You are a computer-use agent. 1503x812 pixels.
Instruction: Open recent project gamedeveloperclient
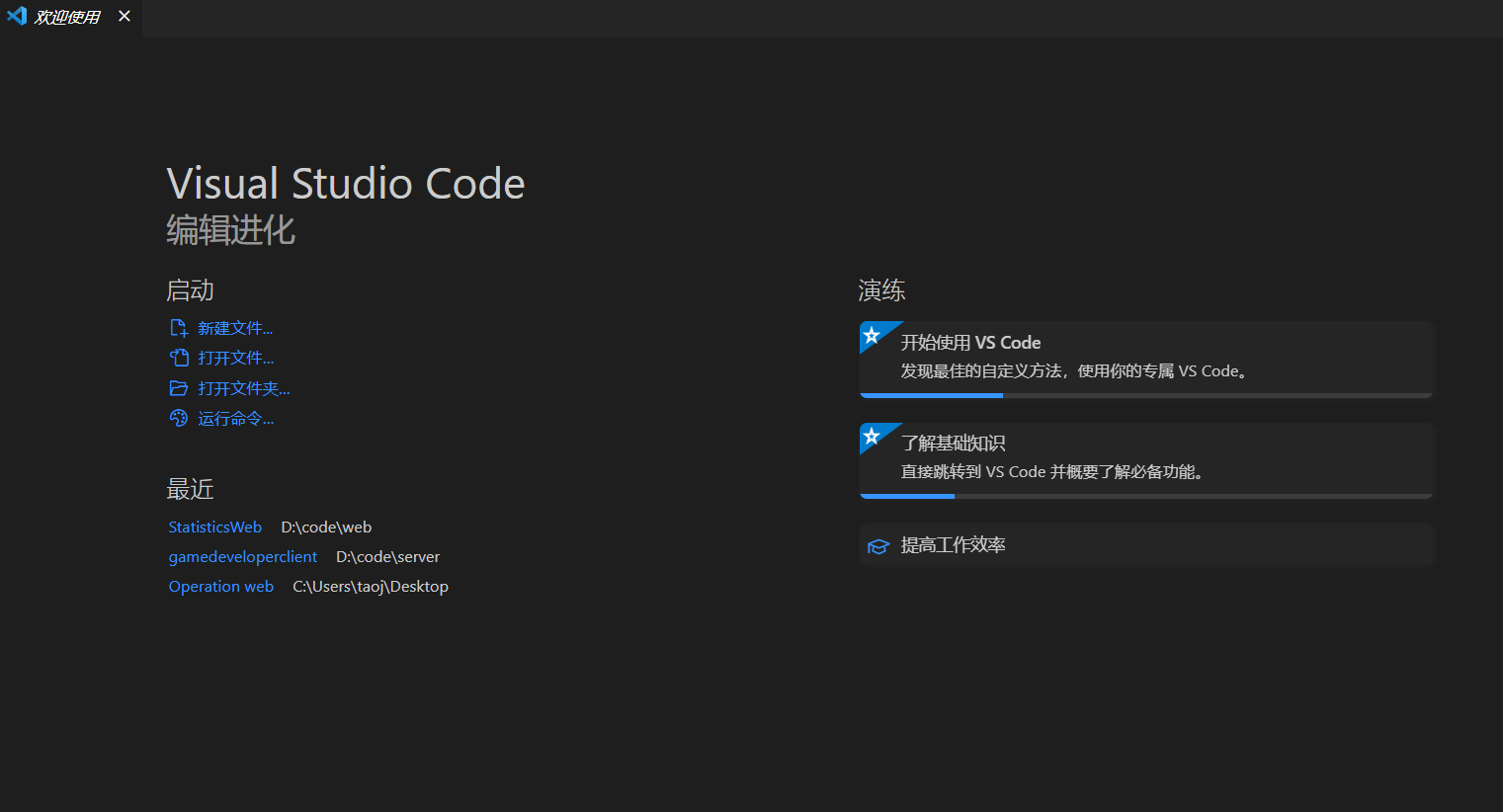pos(243,557)
